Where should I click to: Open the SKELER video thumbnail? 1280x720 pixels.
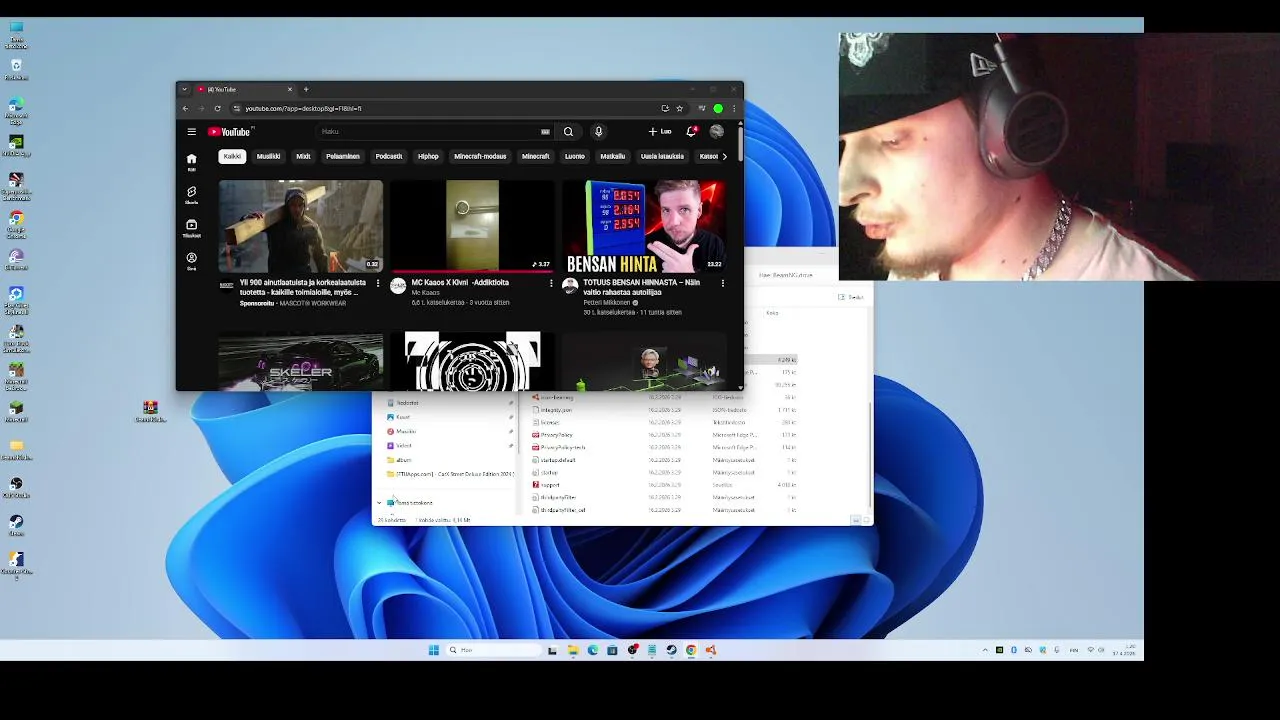[x=301, y=362]
